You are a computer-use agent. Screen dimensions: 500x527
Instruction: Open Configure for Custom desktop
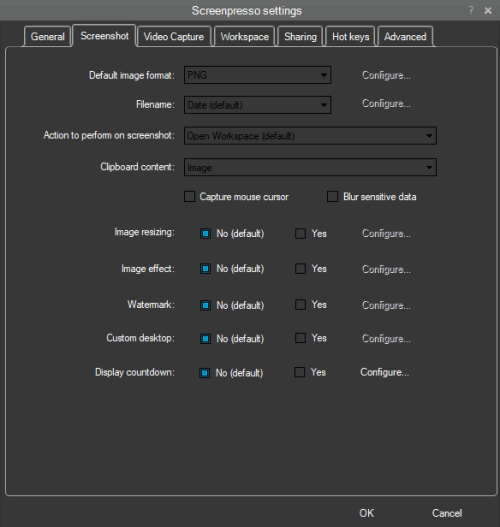tap(386, 339)
